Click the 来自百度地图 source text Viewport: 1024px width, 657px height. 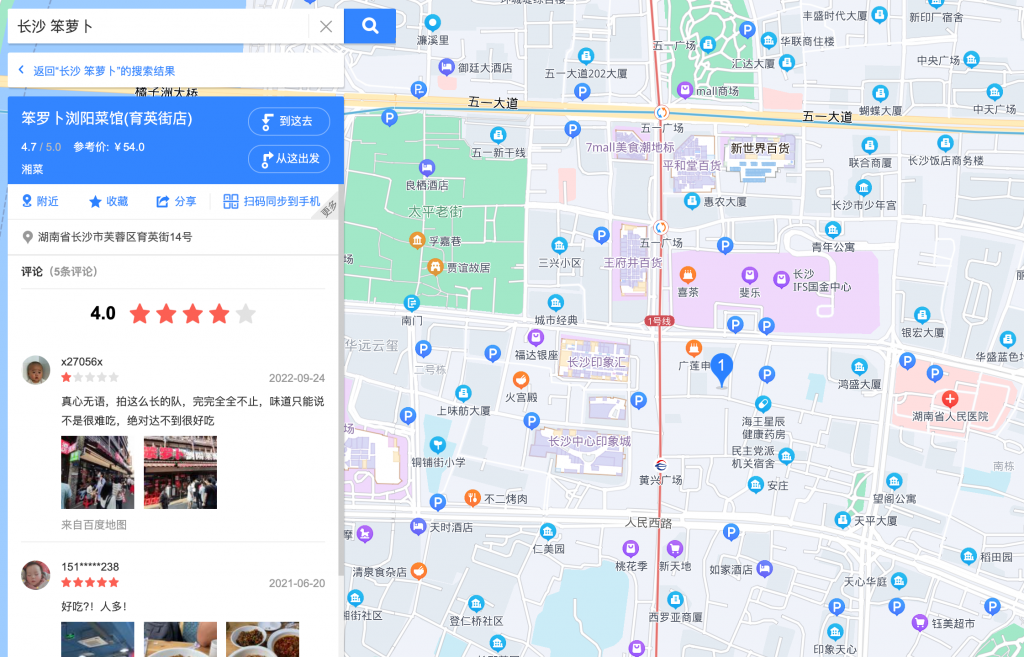pos(94,524)
